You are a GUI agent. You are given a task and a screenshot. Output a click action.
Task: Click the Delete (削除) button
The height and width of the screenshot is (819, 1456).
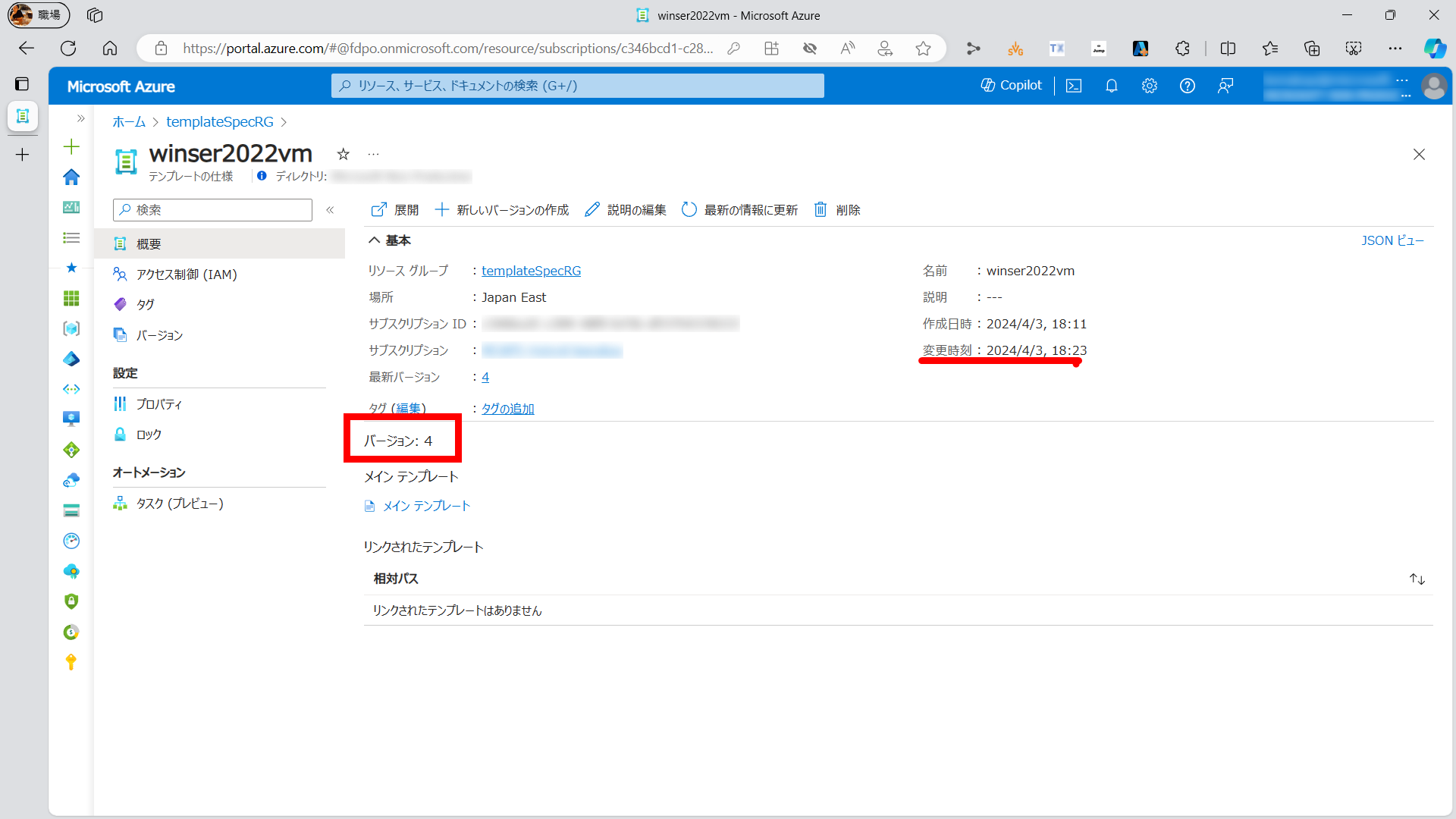click(x=837, y=210)
